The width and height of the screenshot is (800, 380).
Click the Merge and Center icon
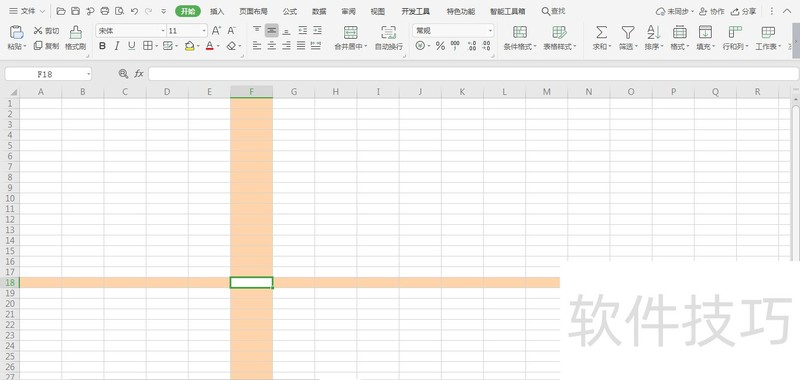pyautogui.click(x=351, y=32)
